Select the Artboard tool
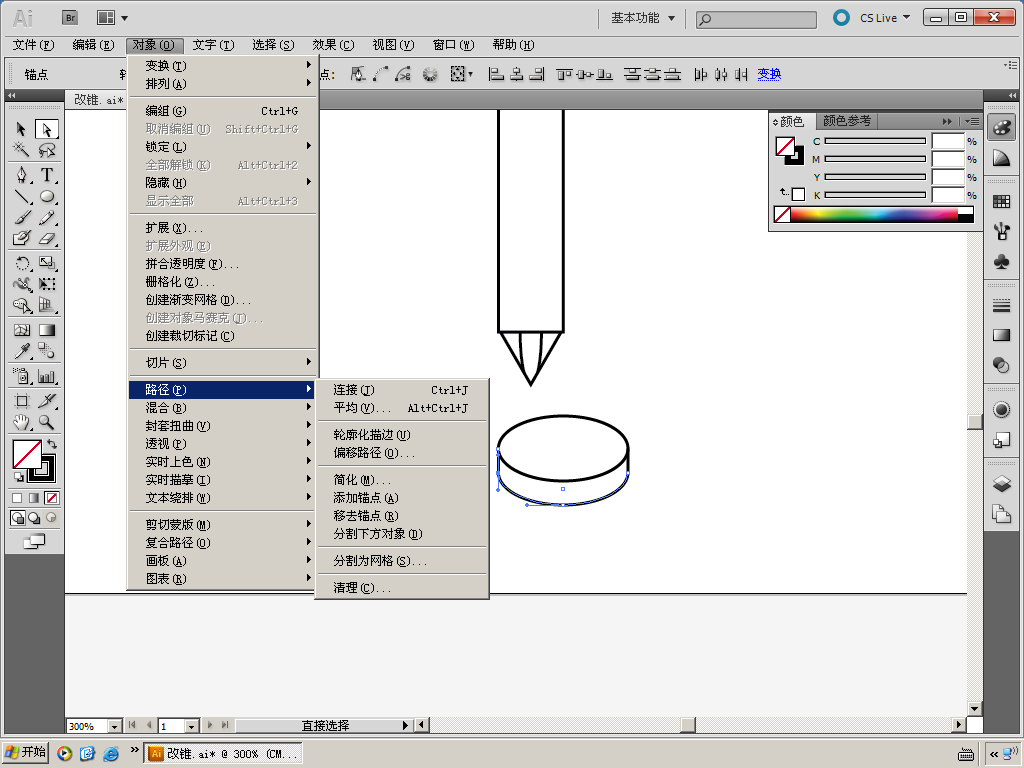The height and width of the screenshot is (768, 1024). [x=21, y=401]
